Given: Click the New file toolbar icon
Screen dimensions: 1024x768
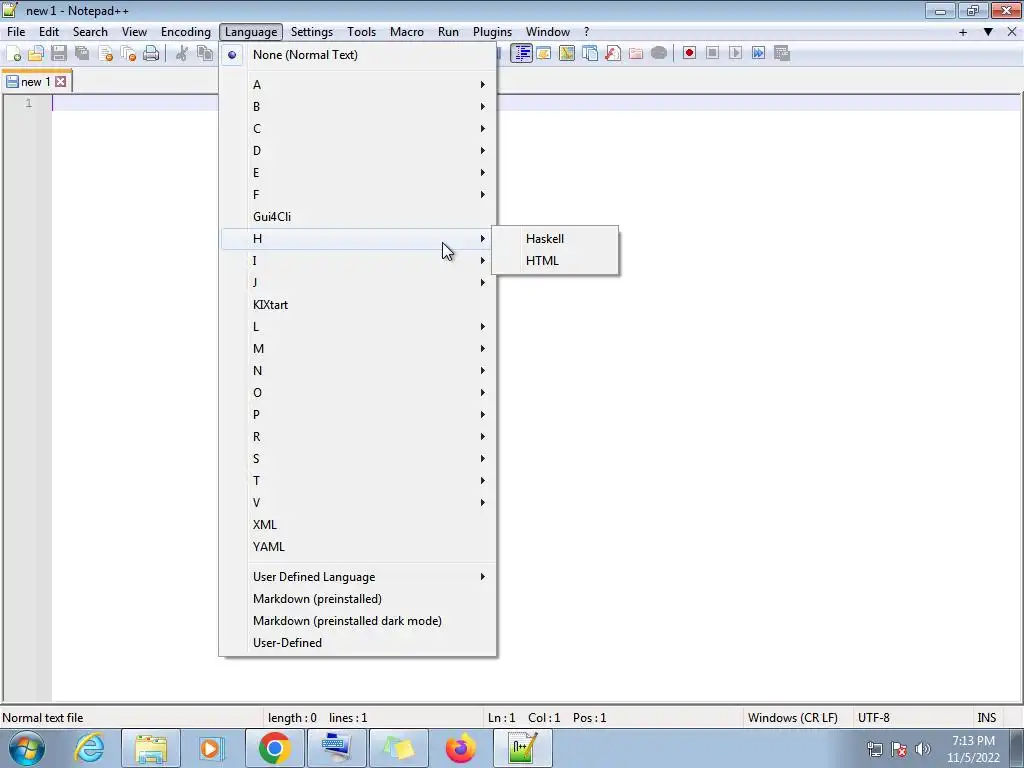Looking at the screenshot, I should click(13, 54).
